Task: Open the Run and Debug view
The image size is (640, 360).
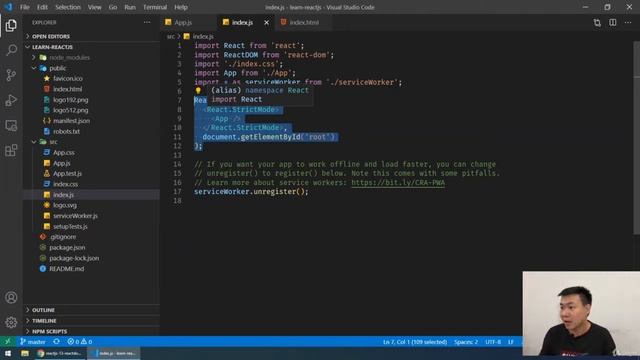Action: point(11,100)
